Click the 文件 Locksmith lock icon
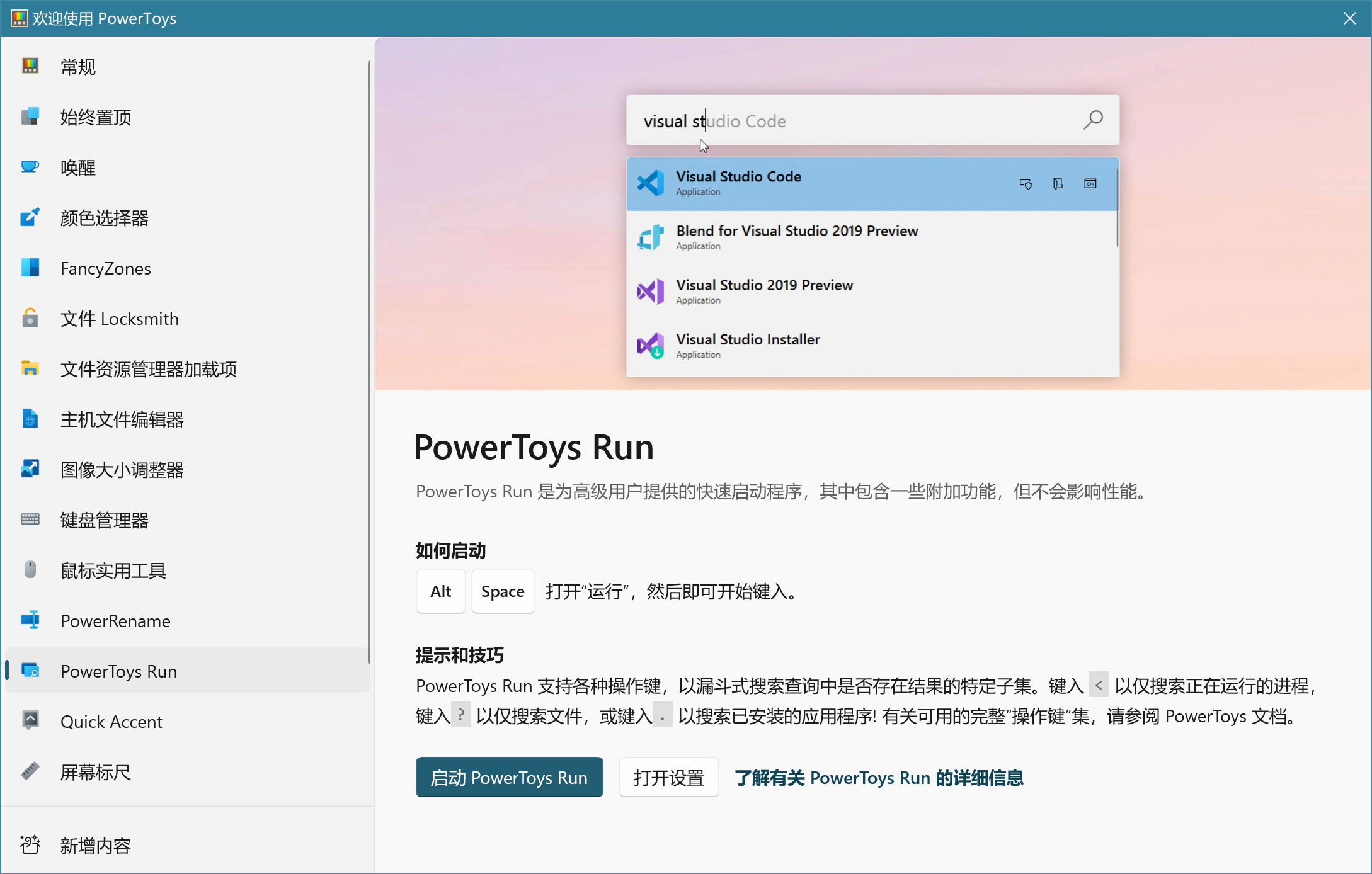This screenshot has height=874, width=1372. coord(30,318)
